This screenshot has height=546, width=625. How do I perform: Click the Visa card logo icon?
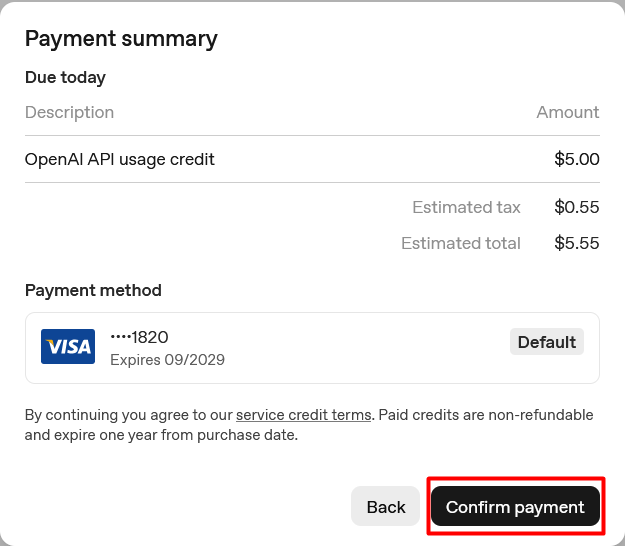click(x=68, y=347)
